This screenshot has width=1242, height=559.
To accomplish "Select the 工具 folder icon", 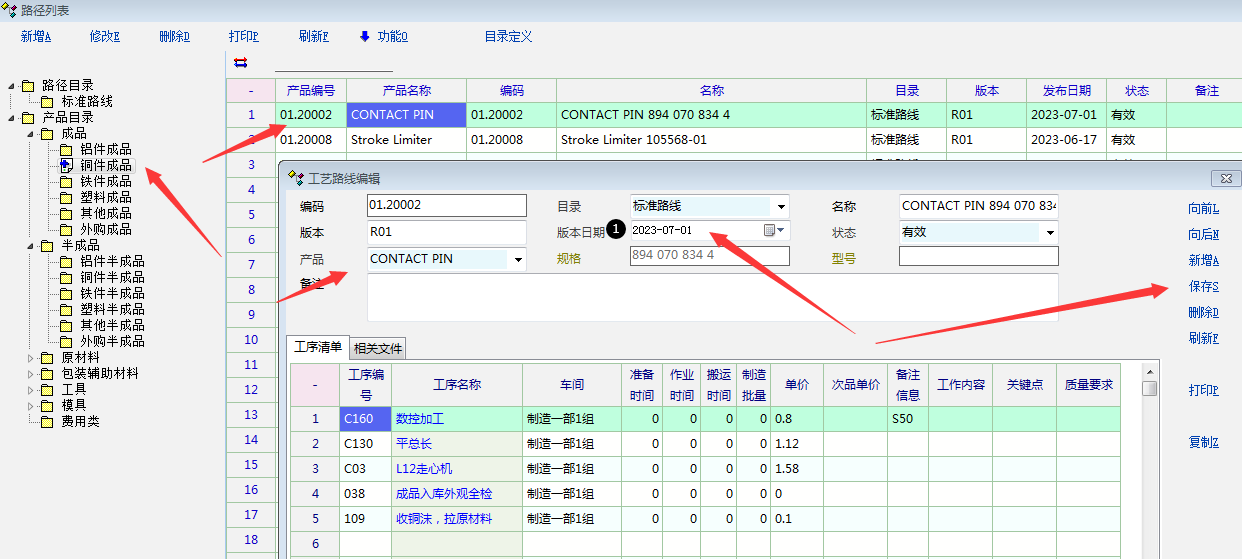I will point(46,389).
